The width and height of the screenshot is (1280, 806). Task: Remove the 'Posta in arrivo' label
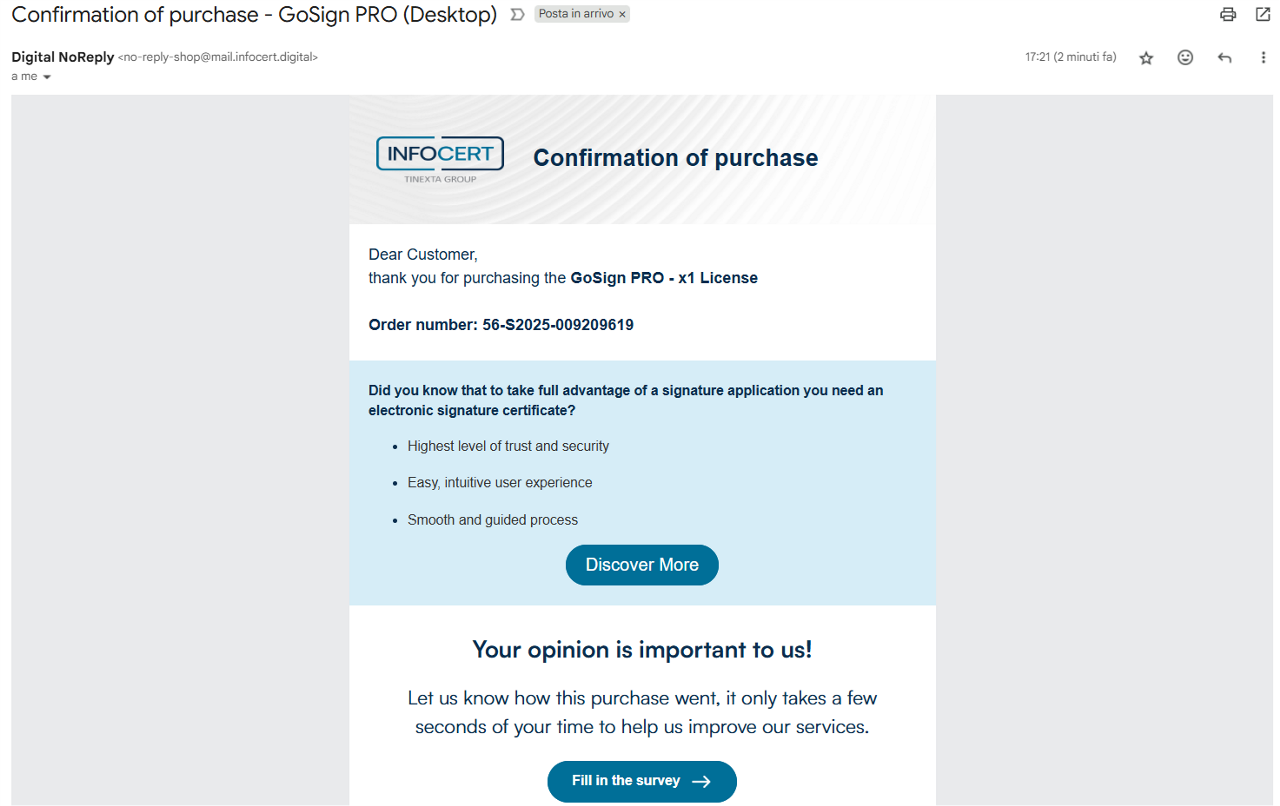point(622,15)
